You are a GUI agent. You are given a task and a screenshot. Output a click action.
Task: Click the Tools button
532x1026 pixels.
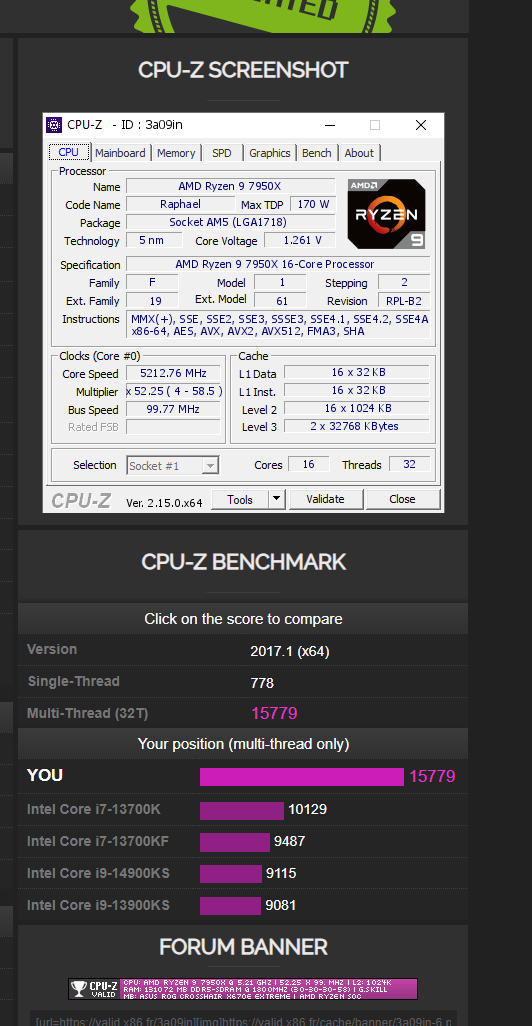click(x=240, y=499)
